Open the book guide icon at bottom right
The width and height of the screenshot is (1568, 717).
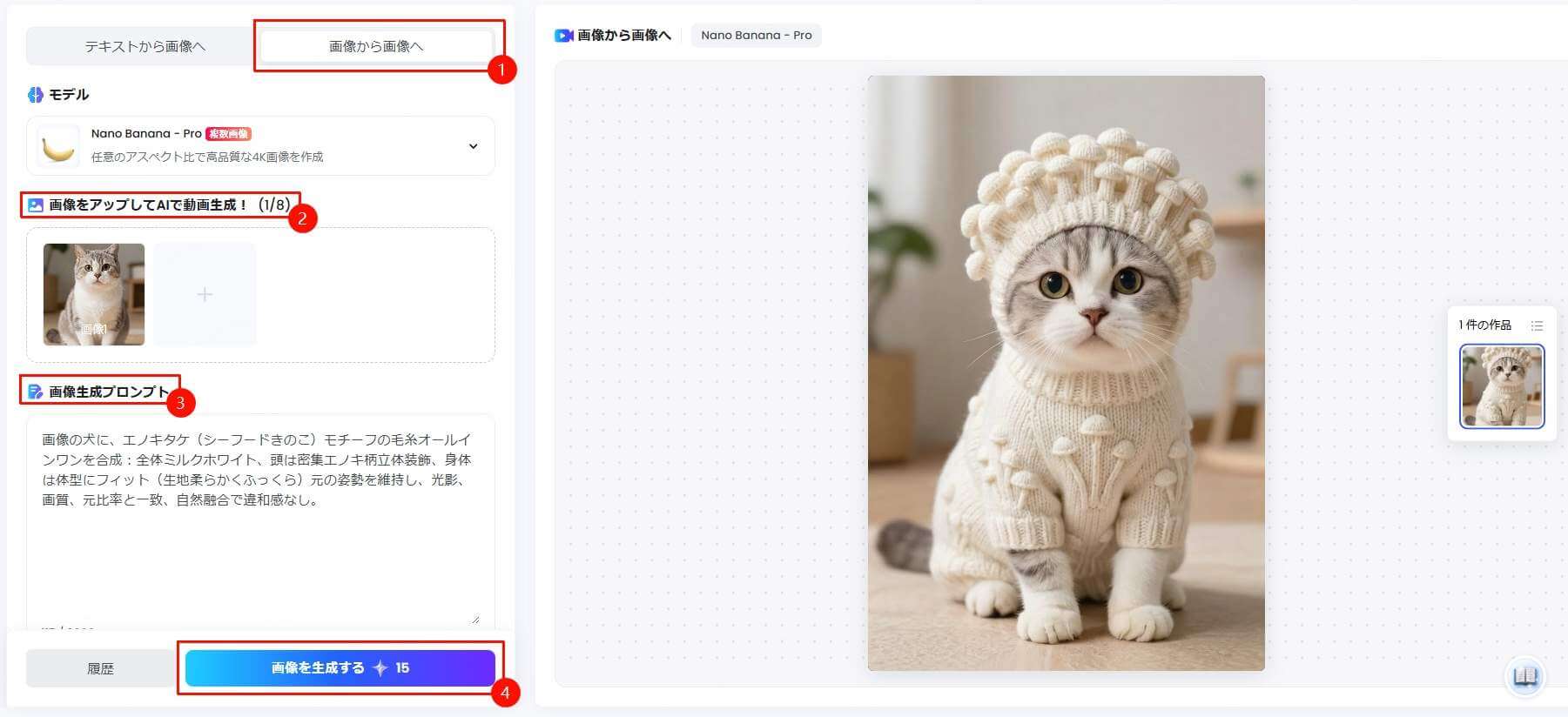[x=1524, y=676]
